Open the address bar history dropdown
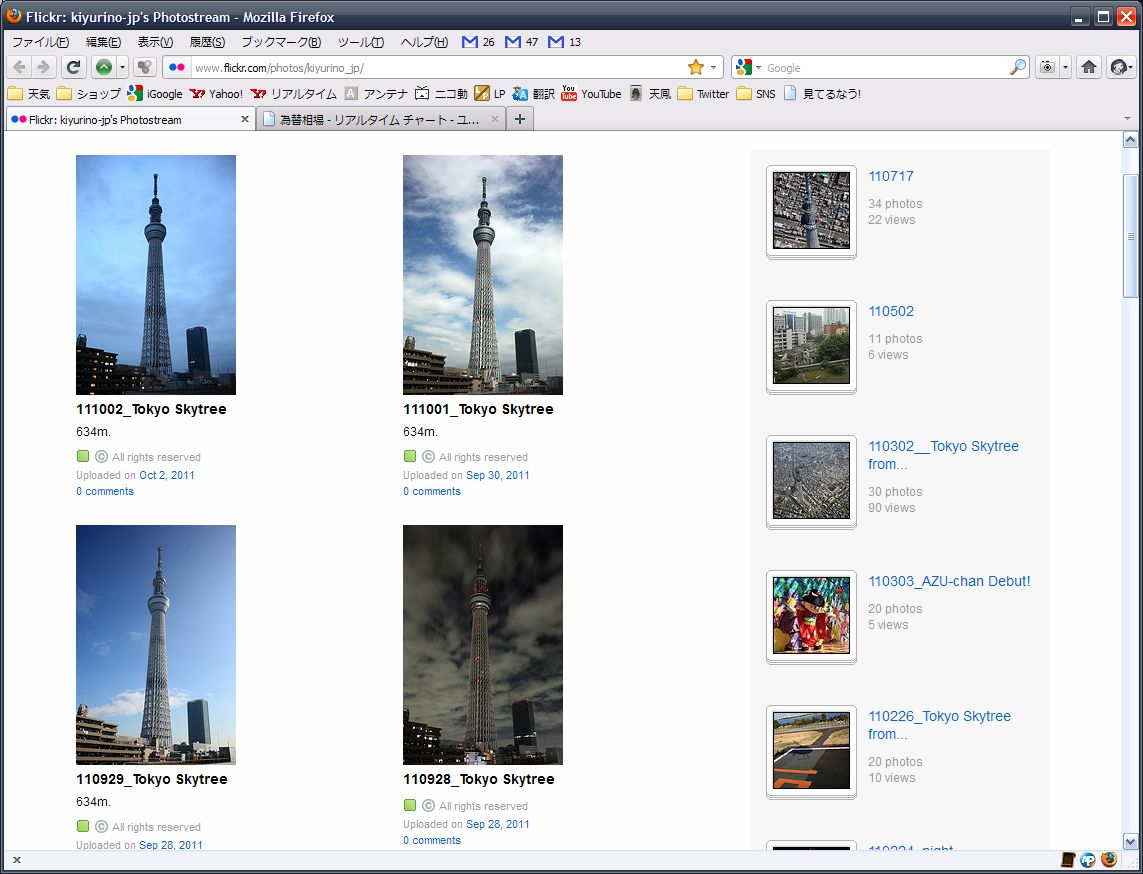Image resolution: width=1143 pixels, height=874 pixels. (714, 67)
